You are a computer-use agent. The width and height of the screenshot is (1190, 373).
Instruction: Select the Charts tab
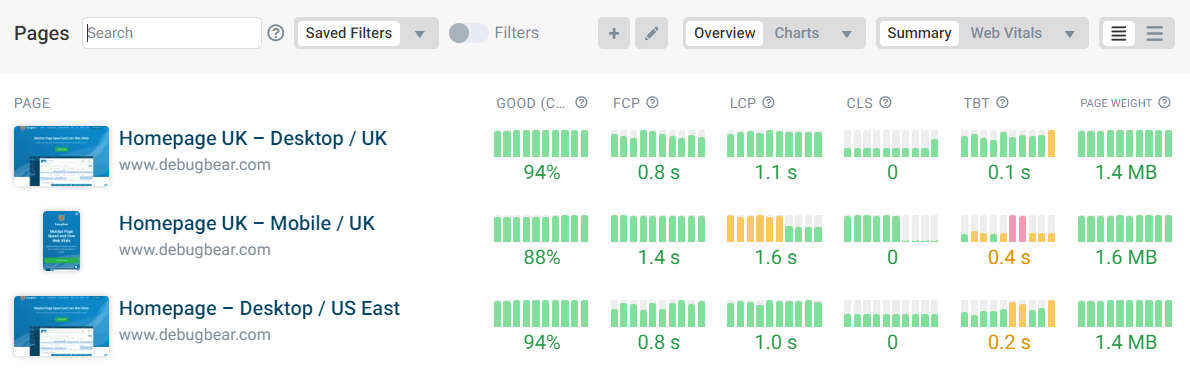(796, 33)
